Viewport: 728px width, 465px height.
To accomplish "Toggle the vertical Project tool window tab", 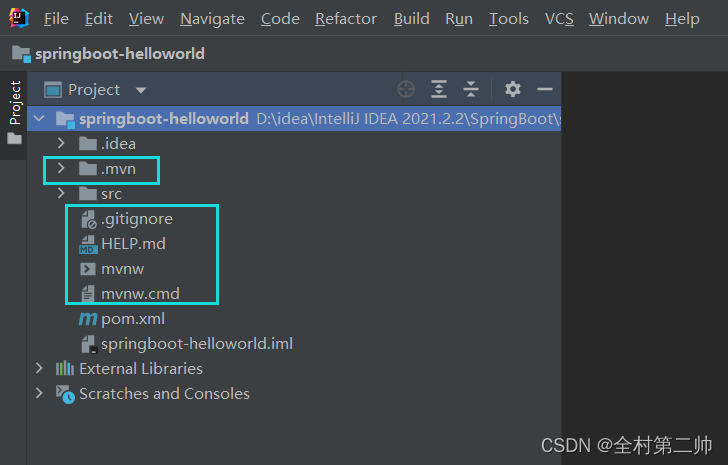I will point(15,103).
